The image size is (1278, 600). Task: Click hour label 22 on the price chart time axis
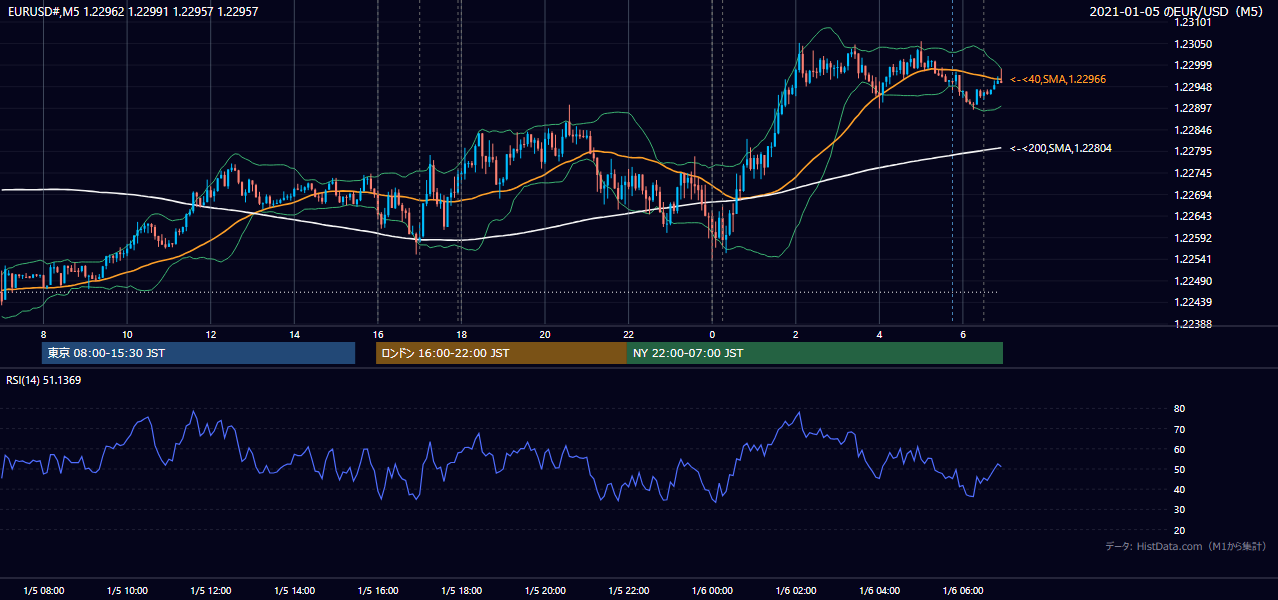point(628,334)
